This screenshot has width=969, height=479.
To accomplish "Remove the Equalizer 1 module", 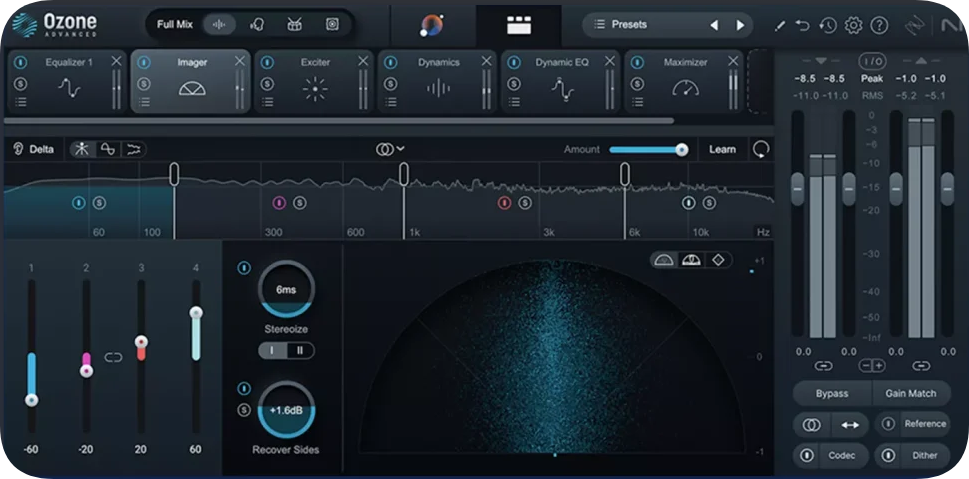I will coord(116,61).
